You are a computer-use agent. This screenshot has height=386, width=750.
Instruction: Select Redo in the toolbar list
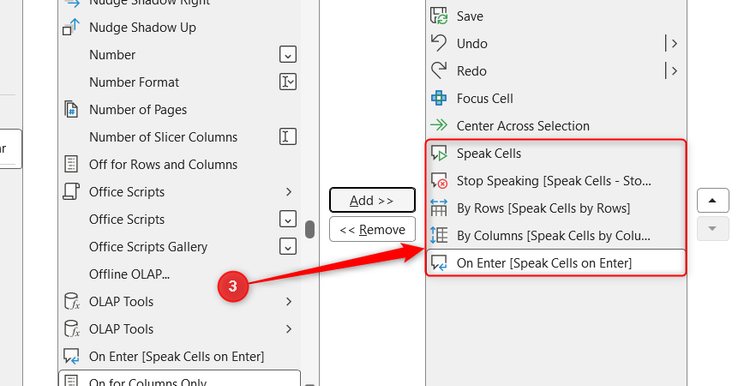click(556, 71)
